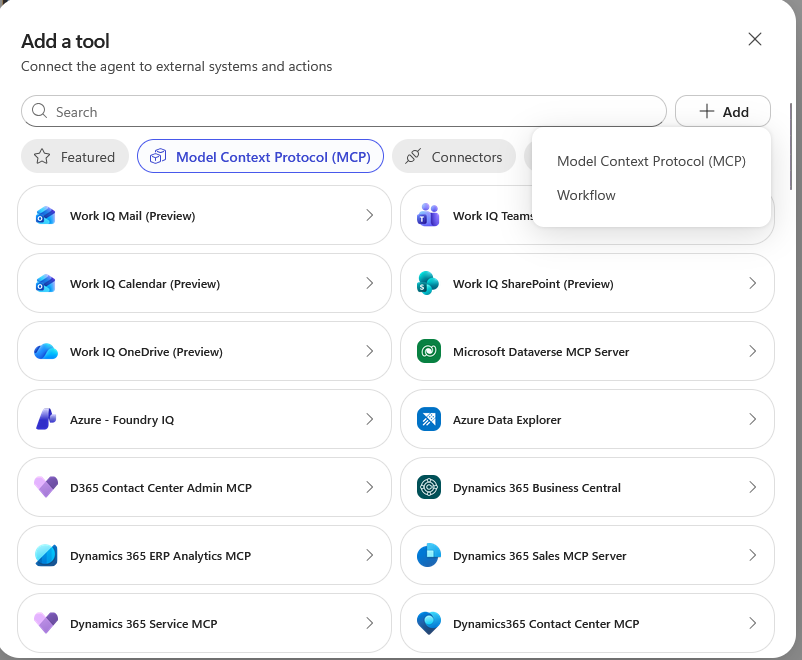The width and height of the screenshot is (802, 660).
Task: Click the Work IQ Calendar Outlook icon
Action: (46, 283)
